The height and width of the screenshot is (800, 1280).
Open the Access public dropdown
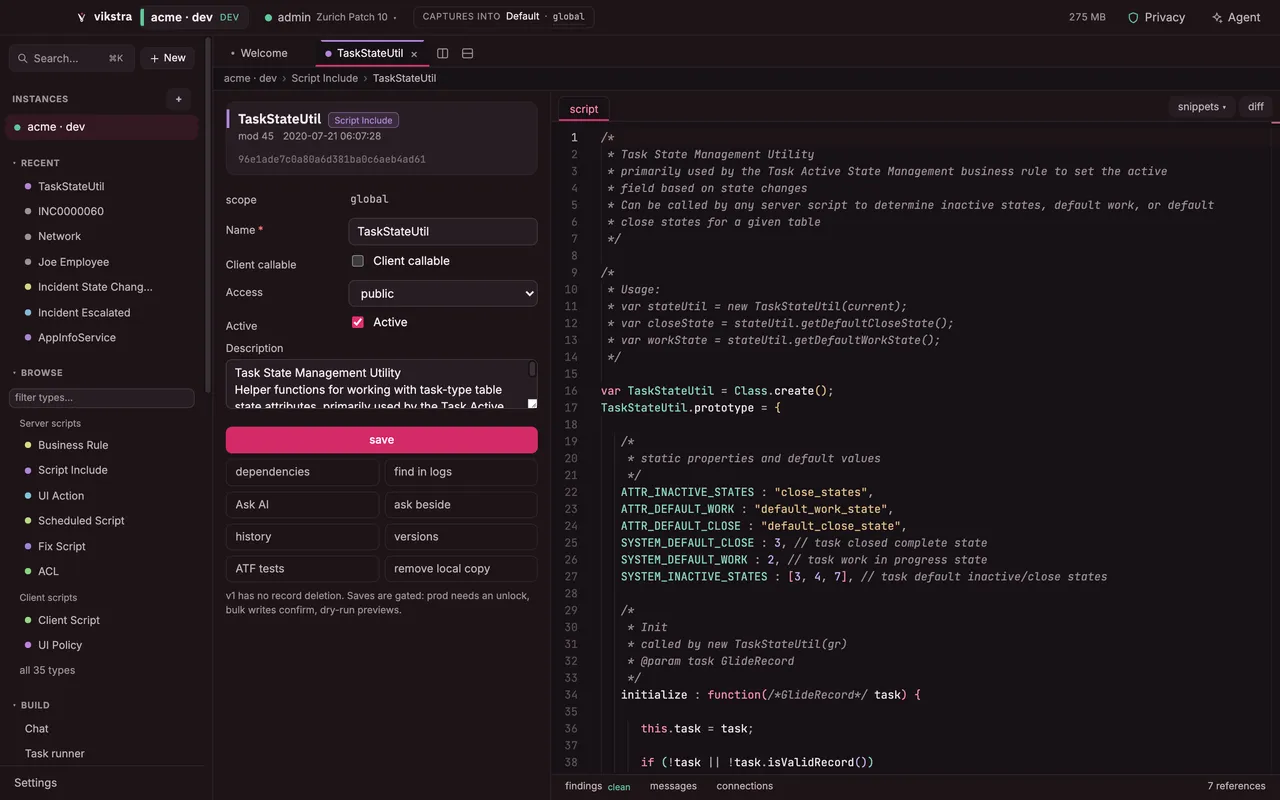pos(443,293)
